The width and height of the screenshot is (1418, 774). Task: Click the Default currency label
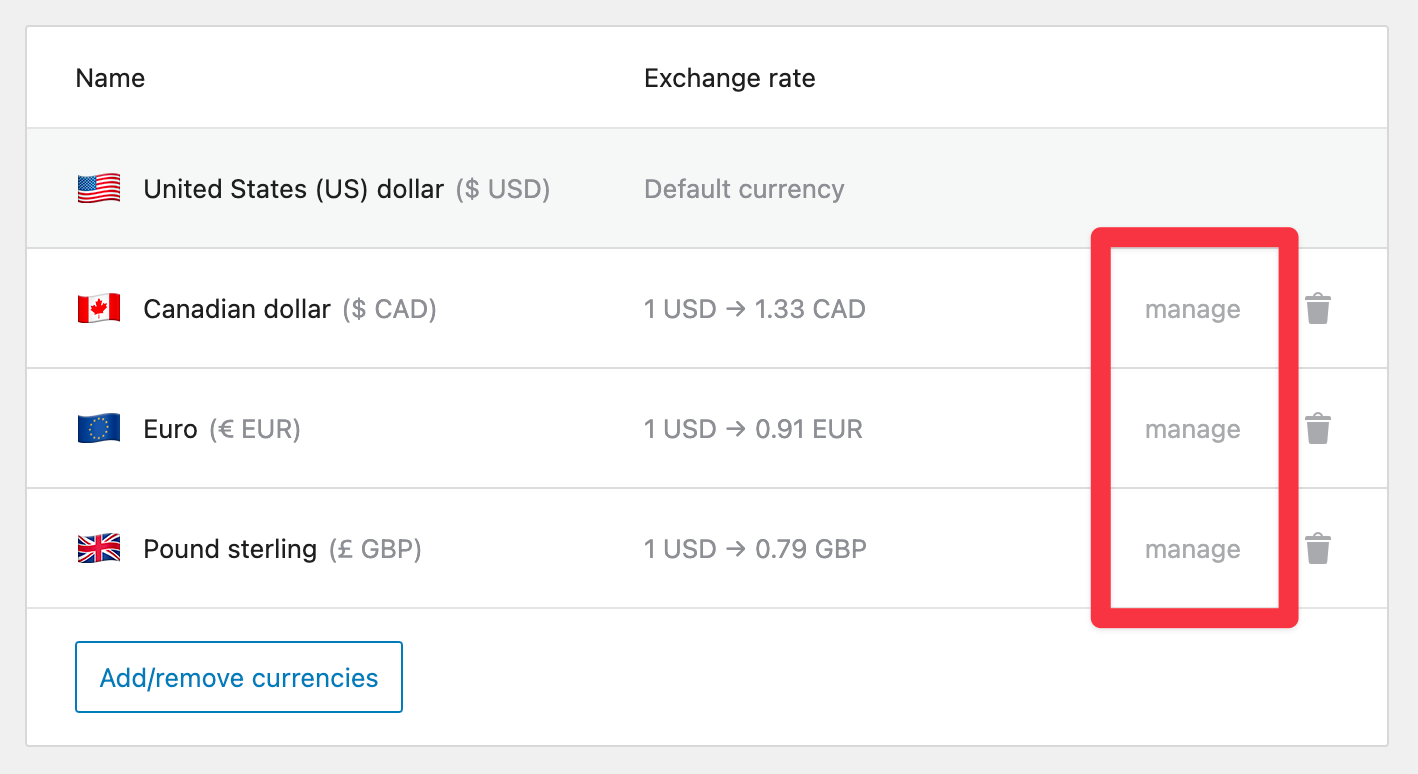744,188
